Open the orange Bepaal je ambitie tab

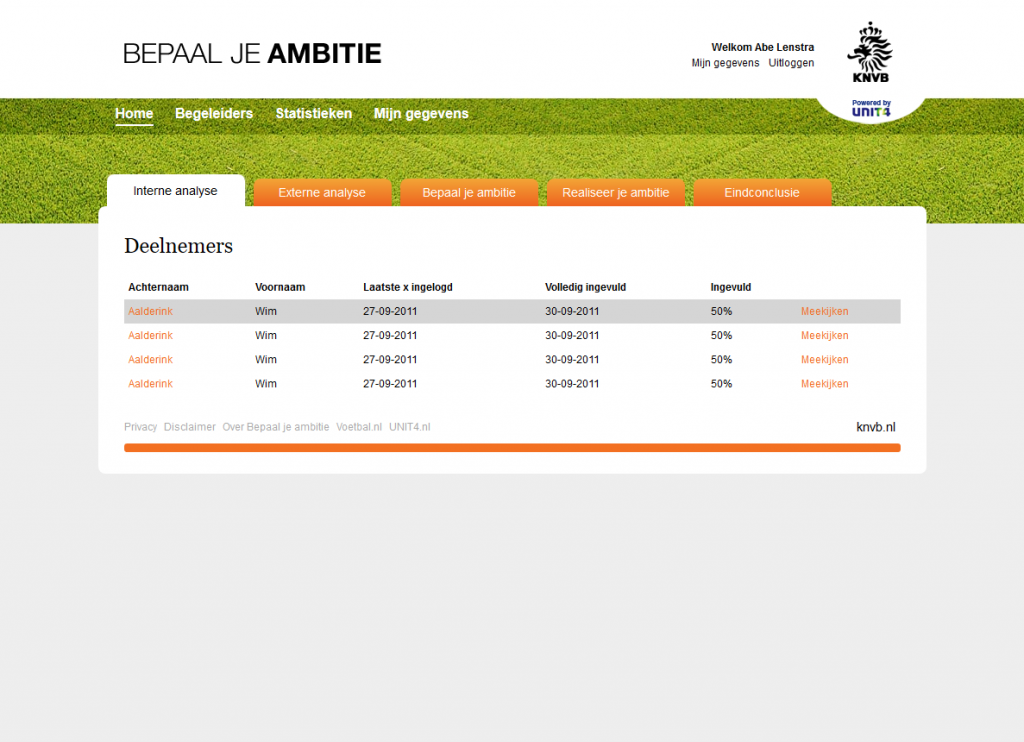pyautogui.click(x=469, y=193)
